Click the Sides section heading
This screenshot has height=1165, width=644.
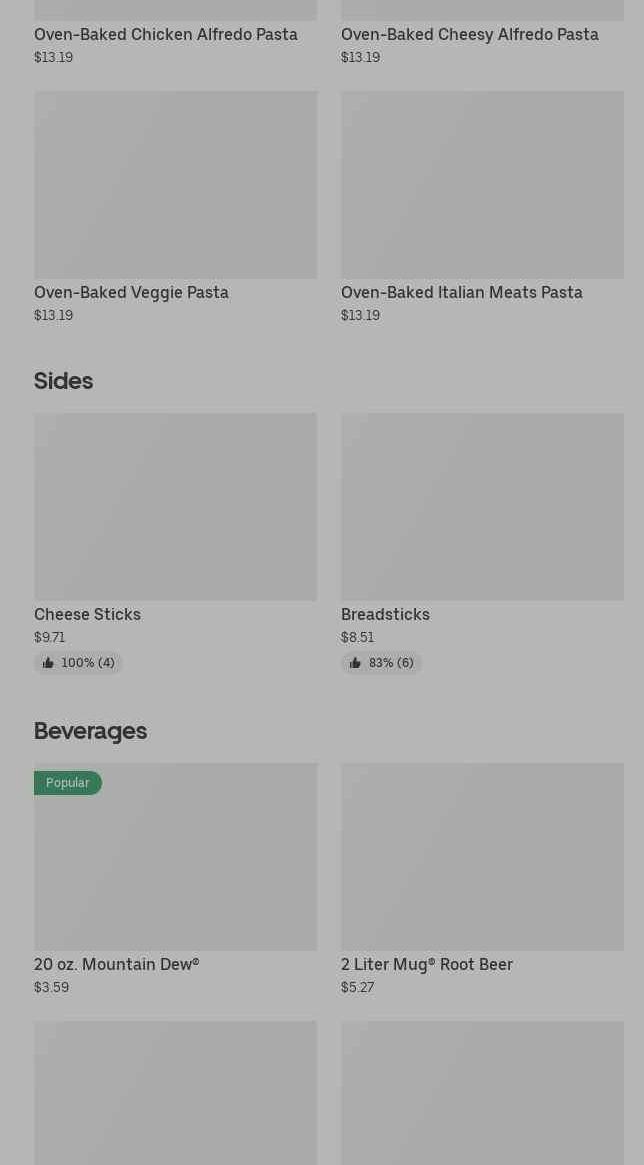coord(63,381)
